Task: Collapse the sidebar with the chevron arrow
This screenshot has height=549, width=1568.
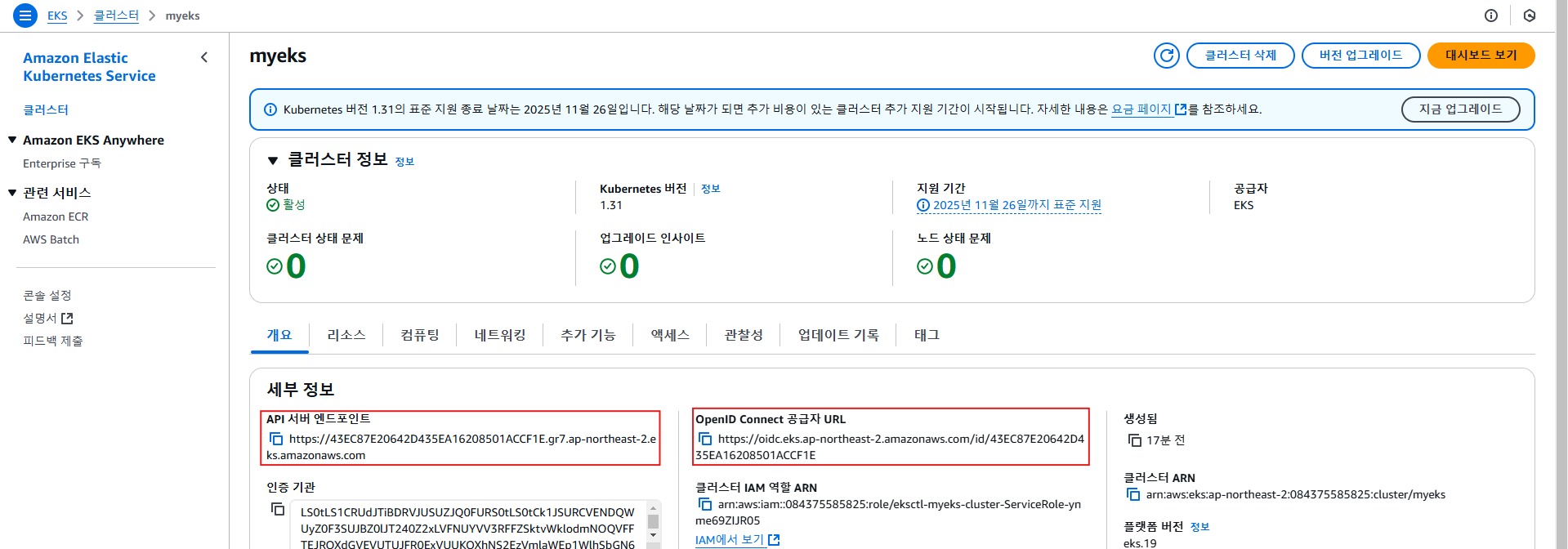Action: pos(204,57)
